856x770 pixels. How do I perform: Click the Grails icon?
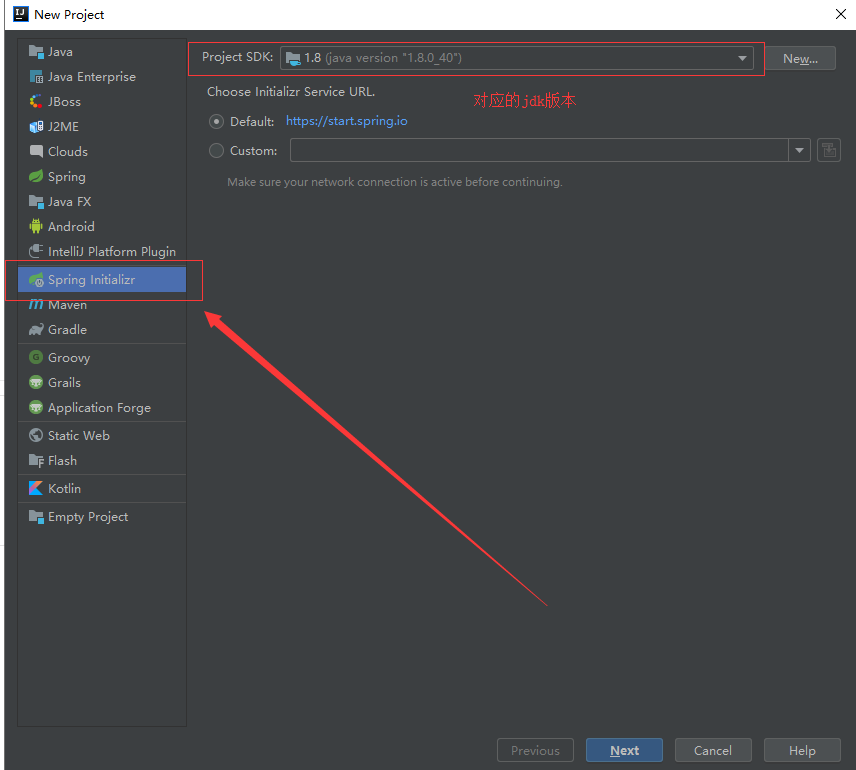point(36,382)
